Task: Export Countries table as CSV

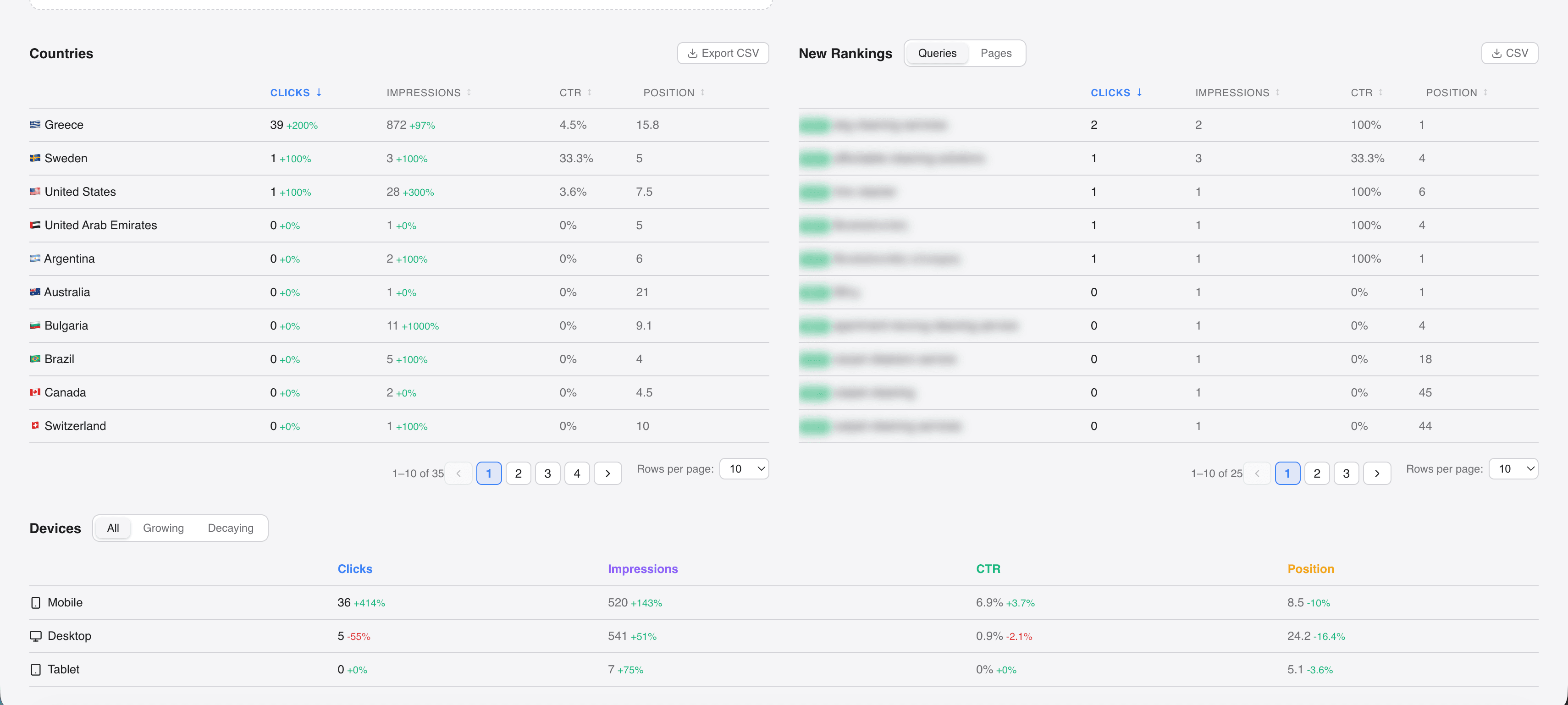Action: 723,54
